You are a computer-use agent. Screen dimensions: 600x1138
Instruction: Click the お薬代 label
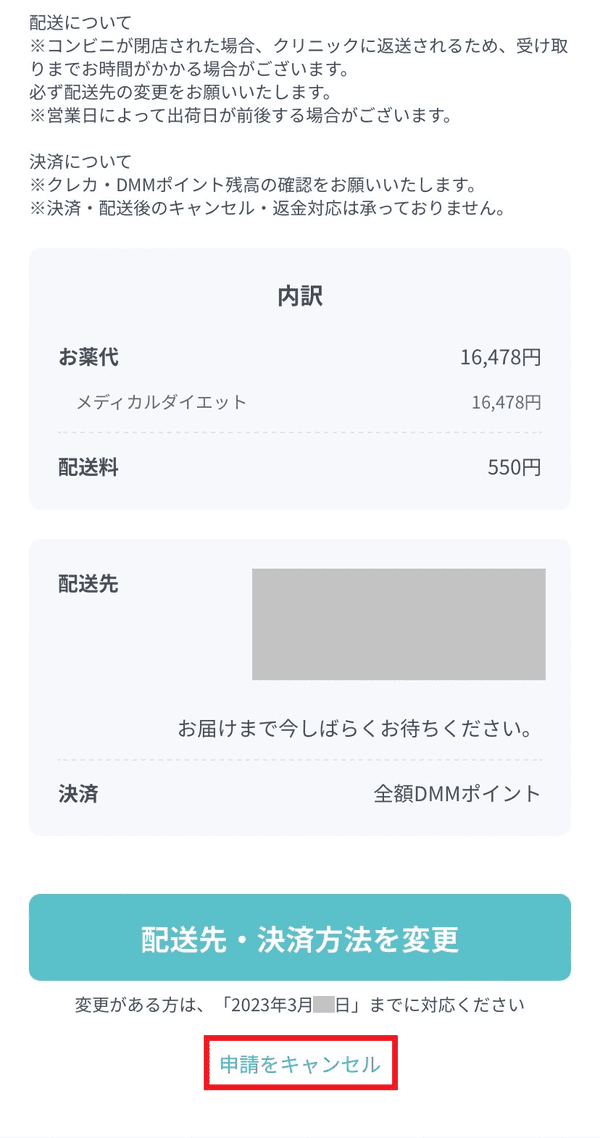point(89,357)
